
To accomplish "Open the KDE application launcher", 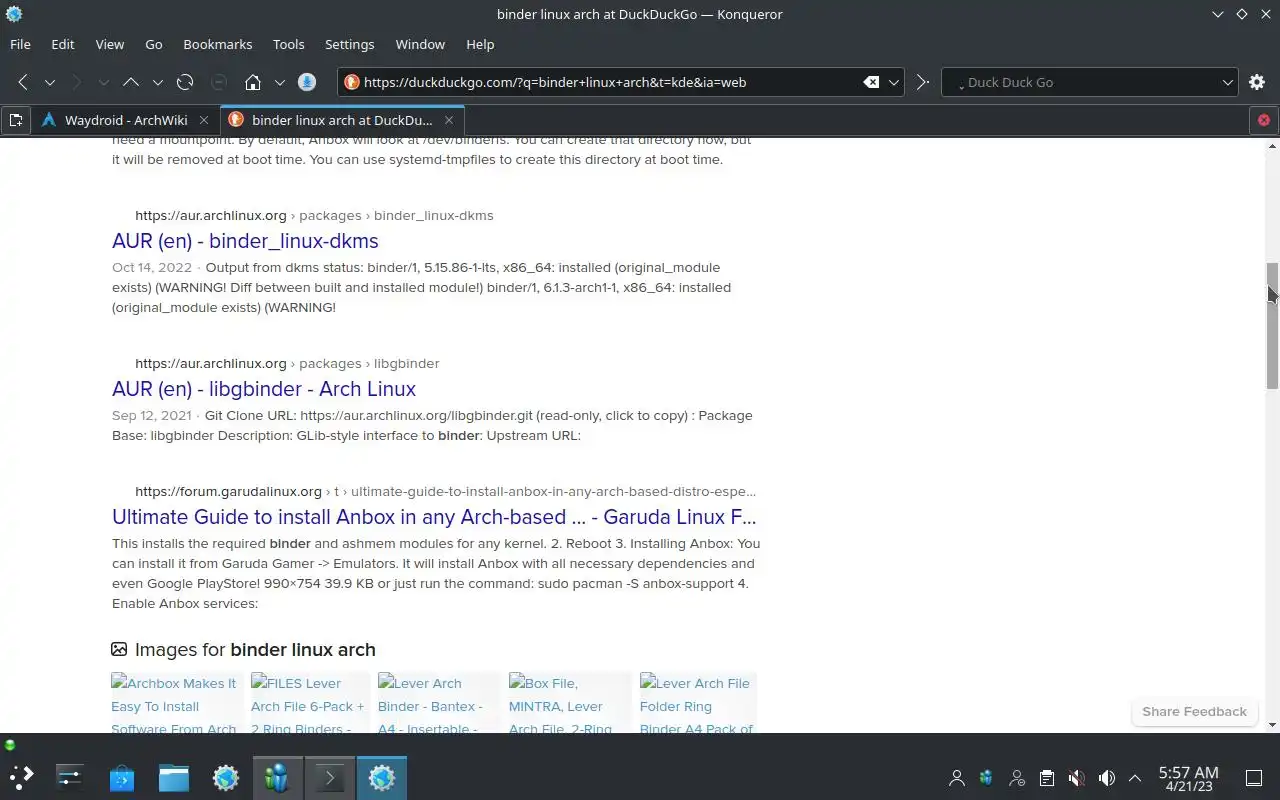I will 22,777.
